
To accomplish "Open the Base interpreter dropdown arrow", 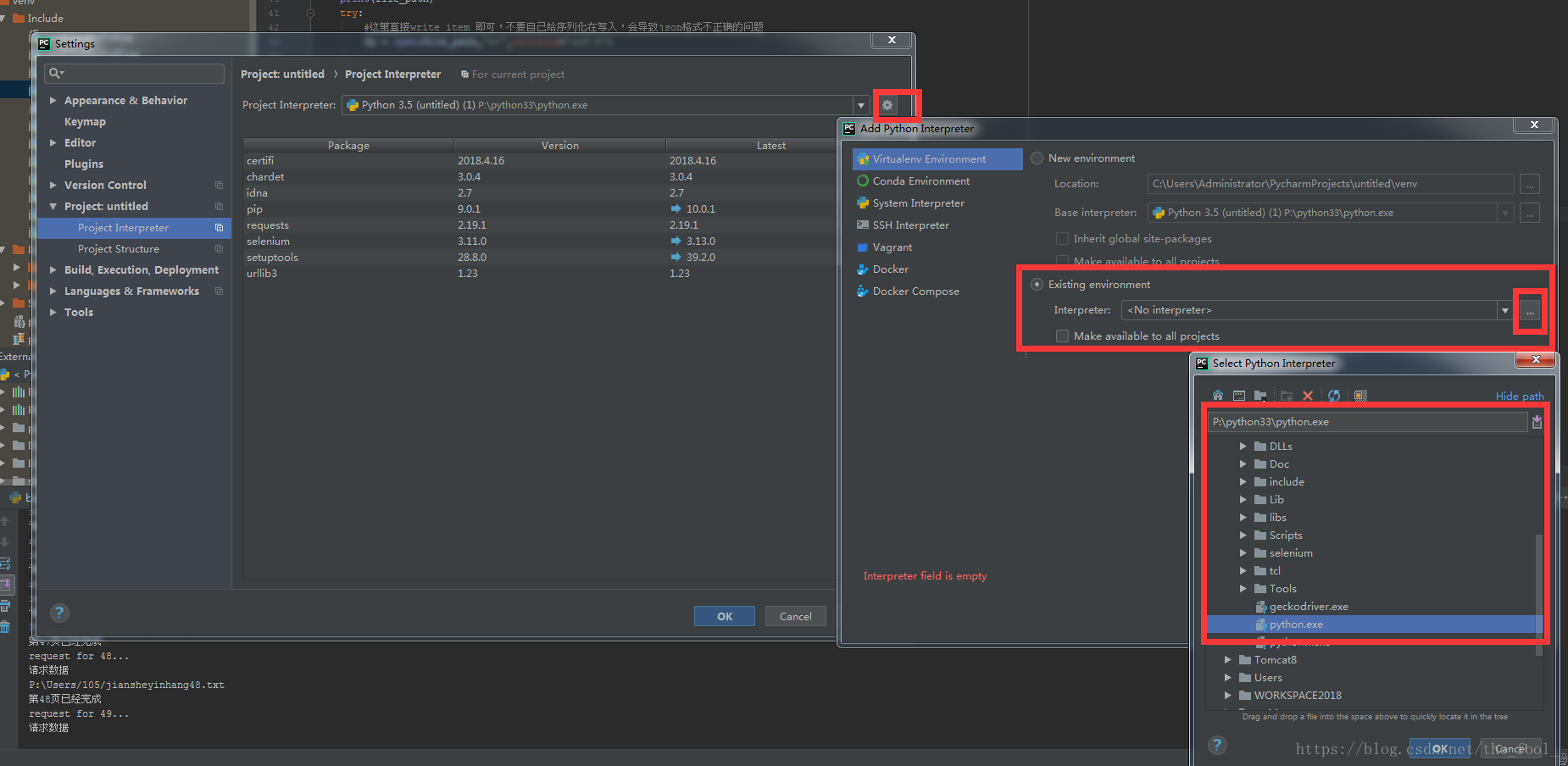I will (1505, 213).
